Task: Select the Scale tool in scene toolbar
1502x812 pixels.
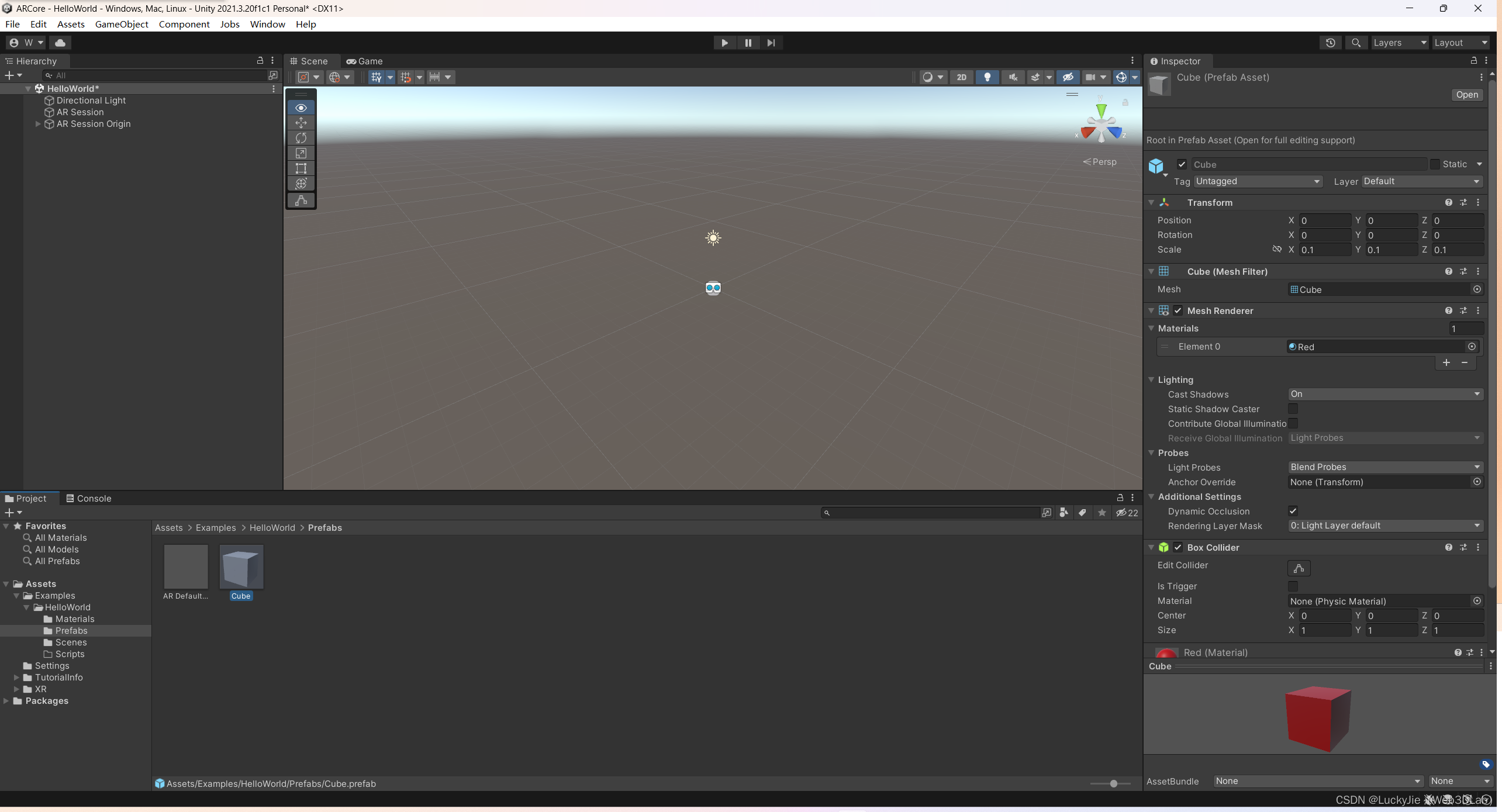Action: tap(301, 153)
